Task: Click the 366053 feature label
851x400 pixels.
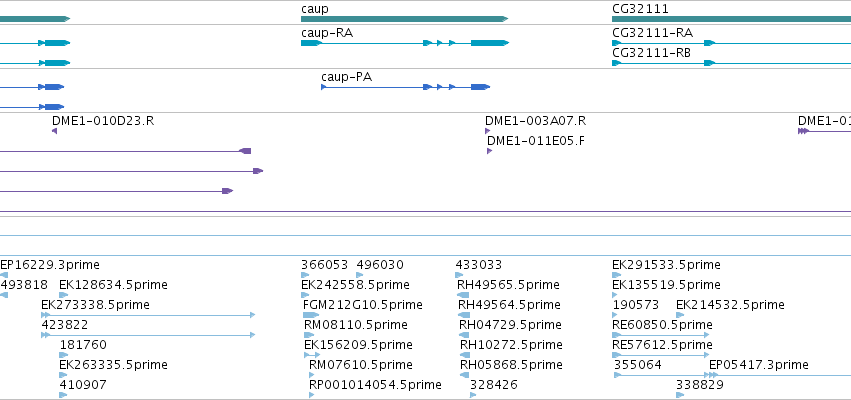Action: tap(325, 265)
